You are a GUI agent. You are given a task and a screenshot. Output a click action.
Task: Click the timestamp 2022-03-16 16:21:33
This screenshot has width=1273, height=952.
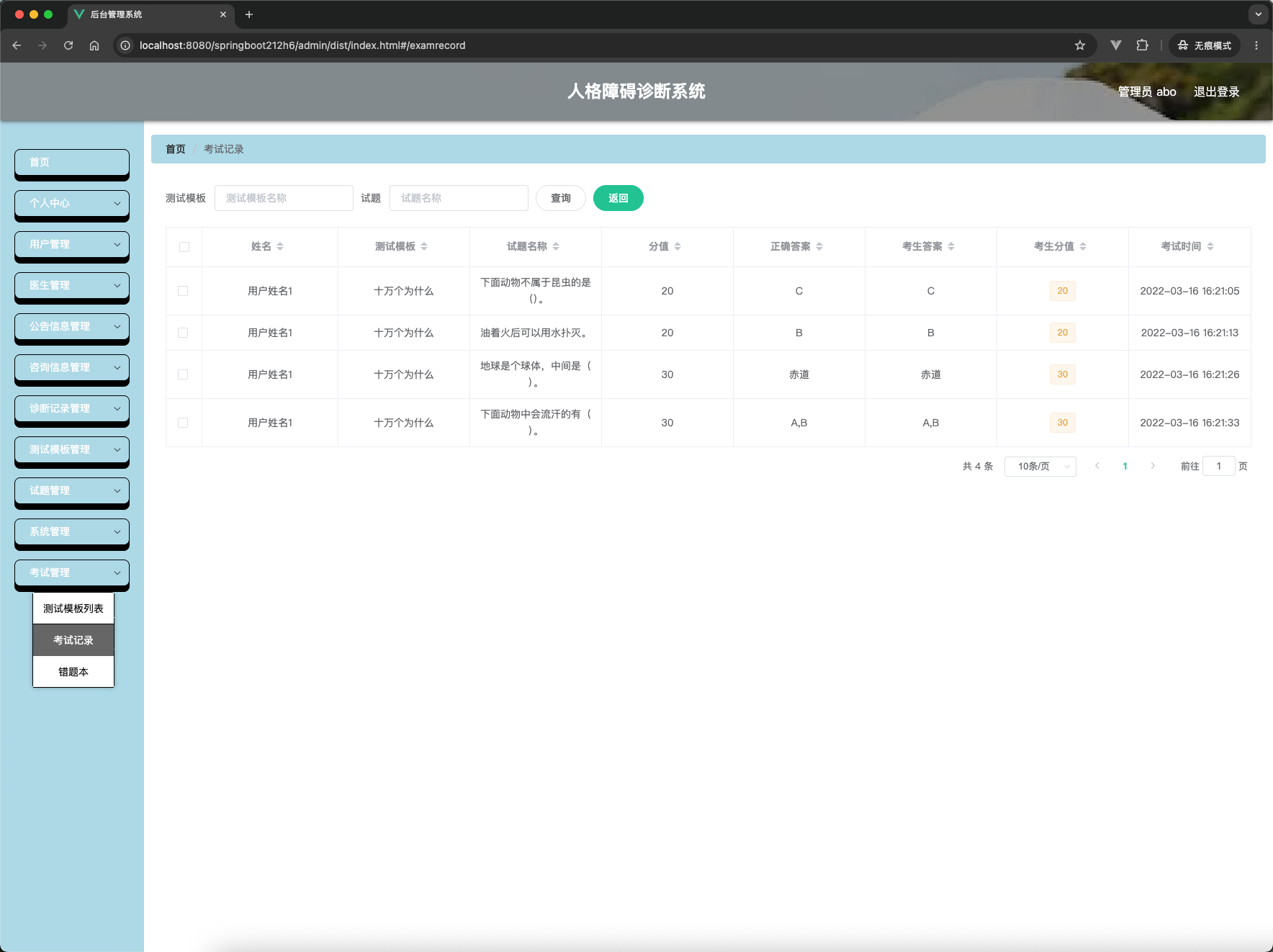click(x=1189, y=423)
